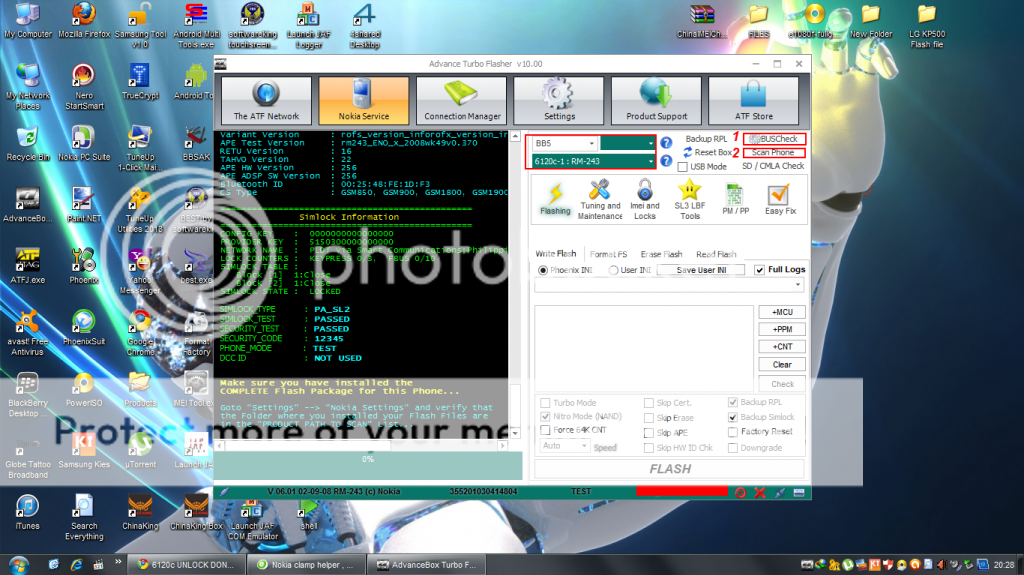Switch to the Erase Flash tab
This screenshot has height=575, width=1024.
[661, 254]
